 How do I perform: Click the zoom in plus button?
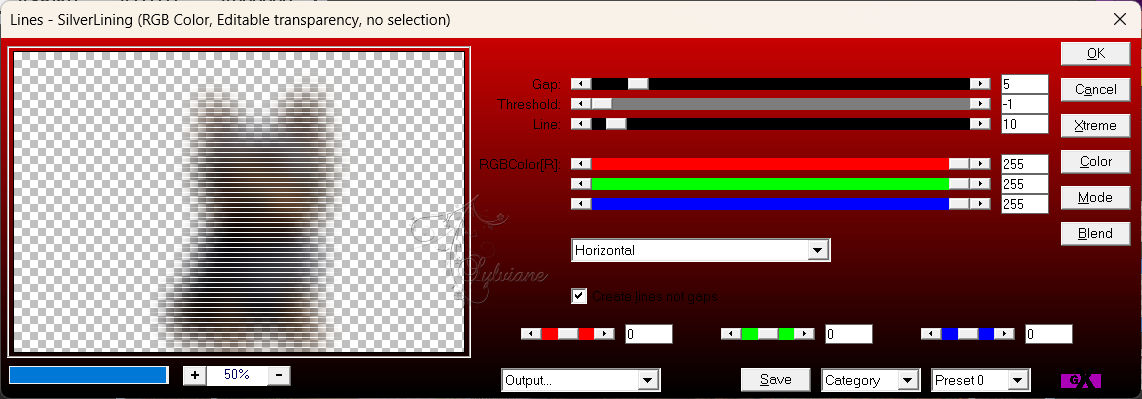tap(194, 375)
